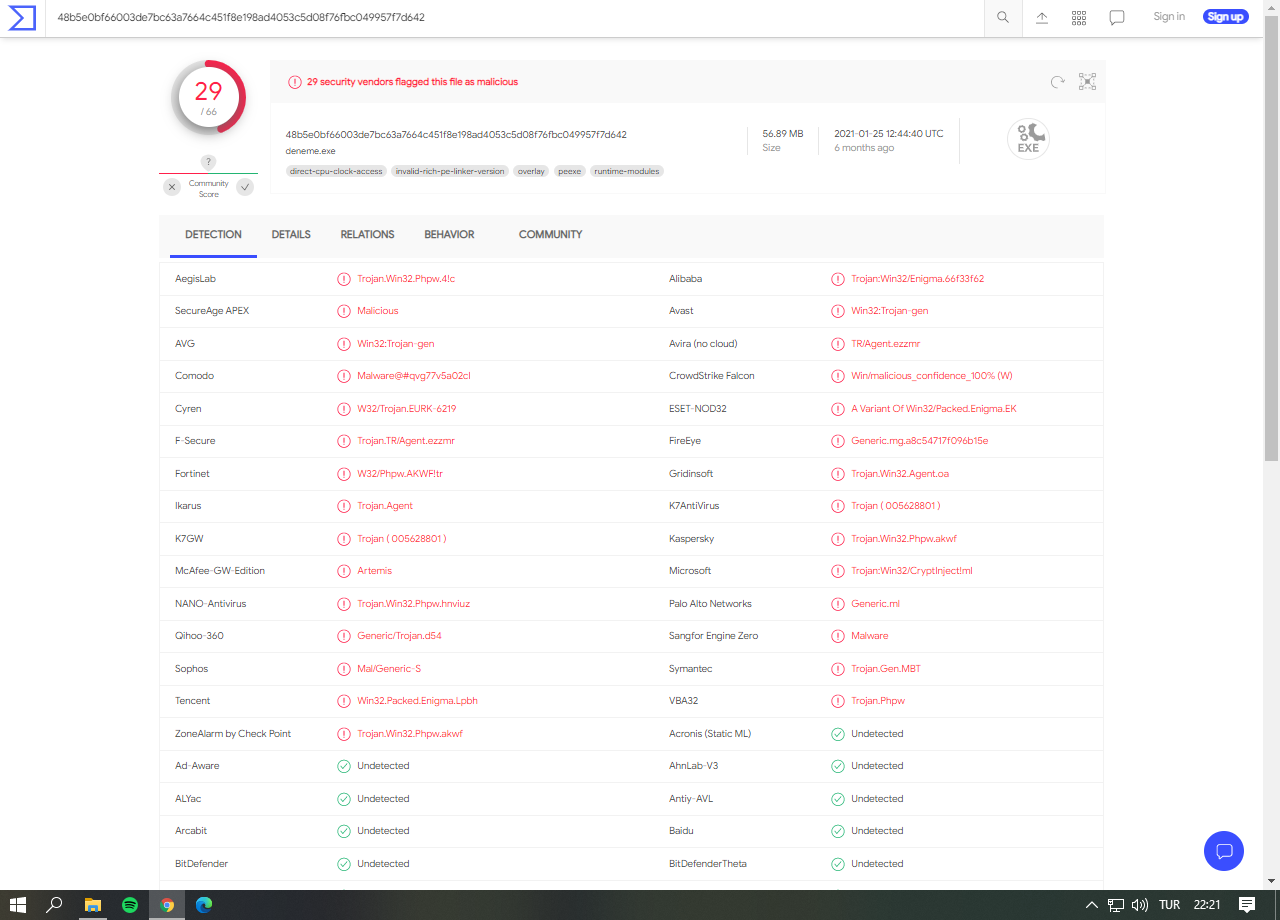The image size is (1280, 920).
Task: Open File Explorer from the taskbar
Action: tap(93, 905)
